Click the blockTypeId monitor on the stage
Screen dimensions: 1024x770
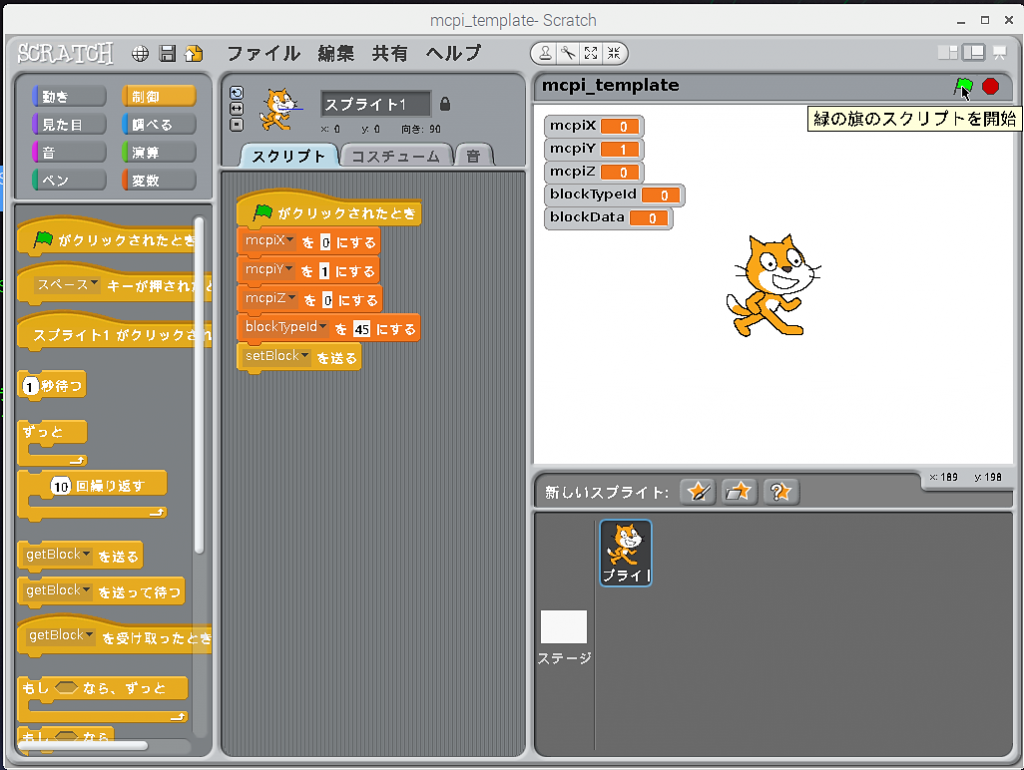pyautogui.click(x=614, y=195)
